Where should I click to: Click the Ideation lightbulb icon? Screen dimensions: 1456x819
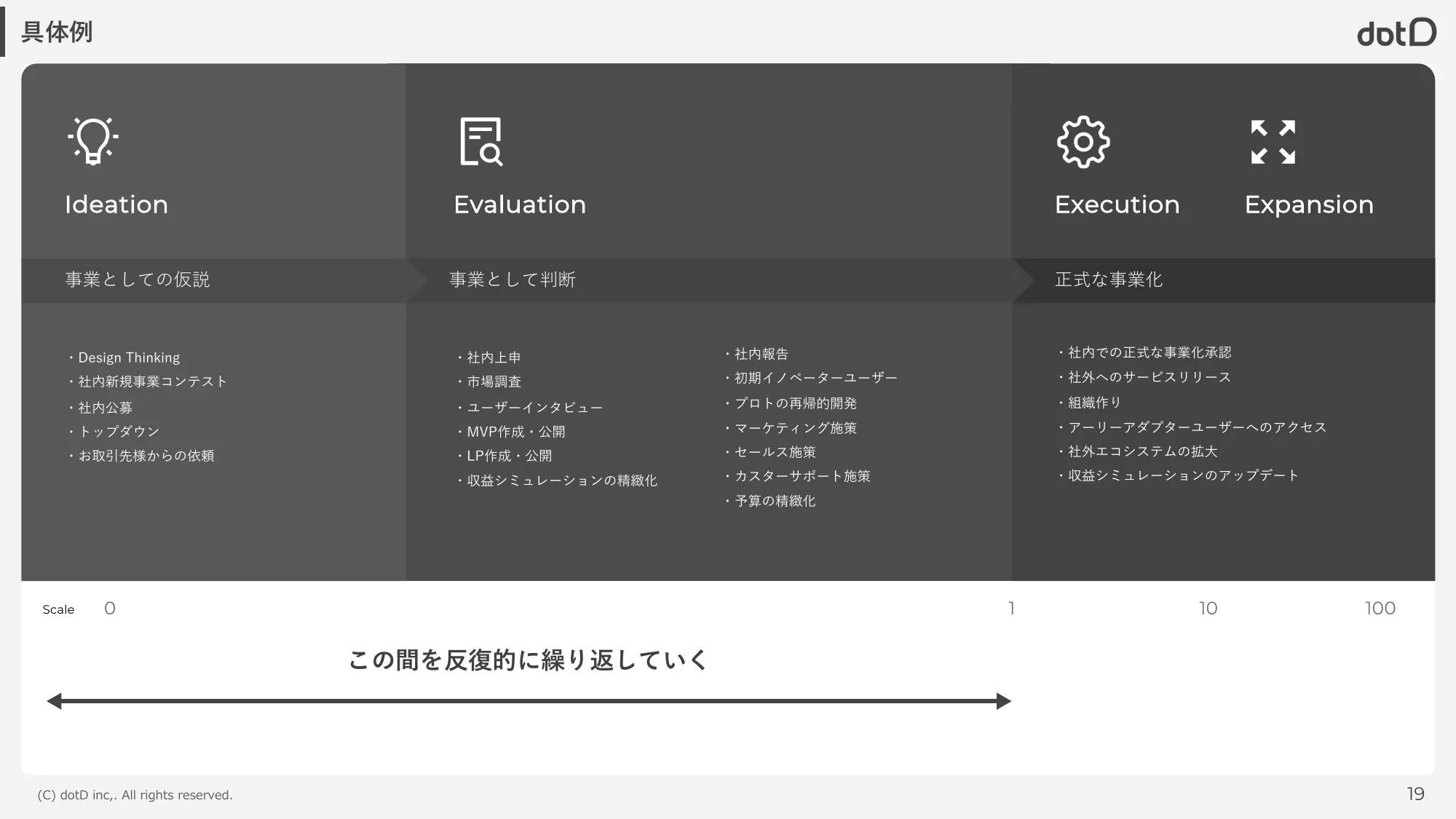[x=93, y=141]
